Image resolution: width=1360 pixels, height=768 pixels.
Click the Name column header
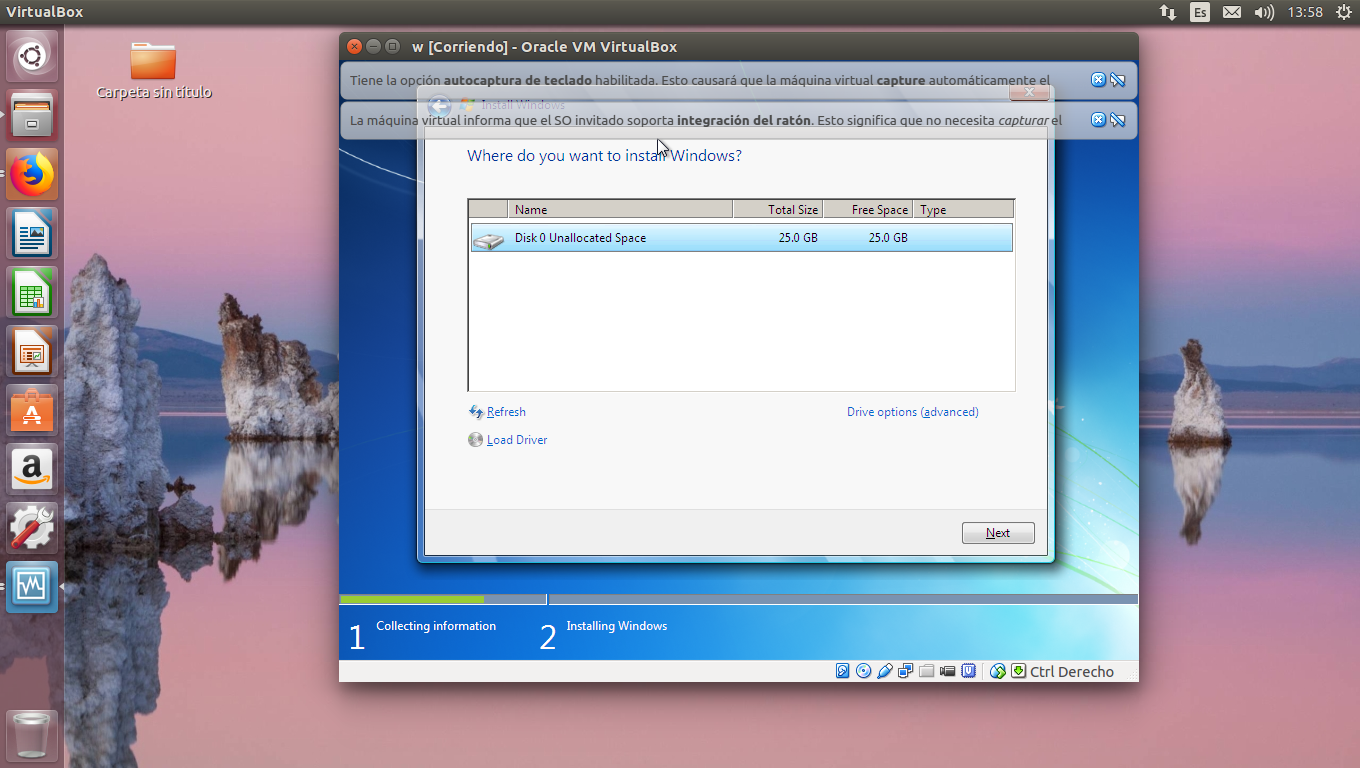coord(620,209)
